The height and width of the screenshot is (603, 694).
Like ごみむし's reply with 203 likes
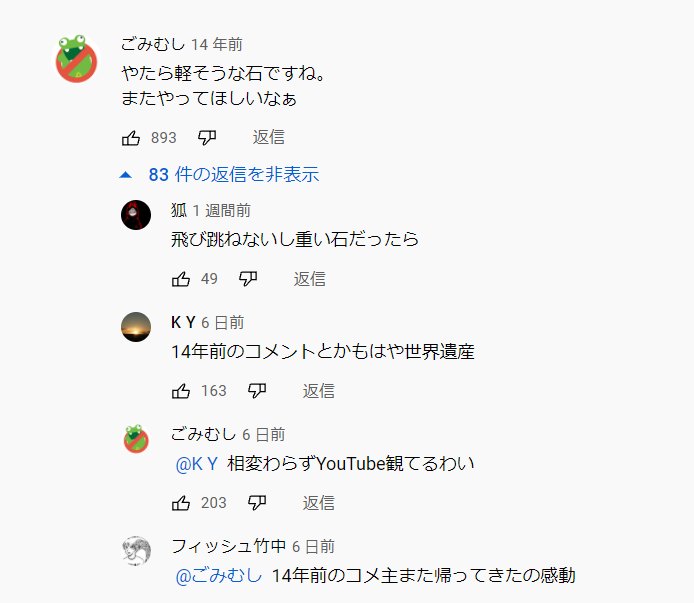pyautogui.click(x=181, y=503)
